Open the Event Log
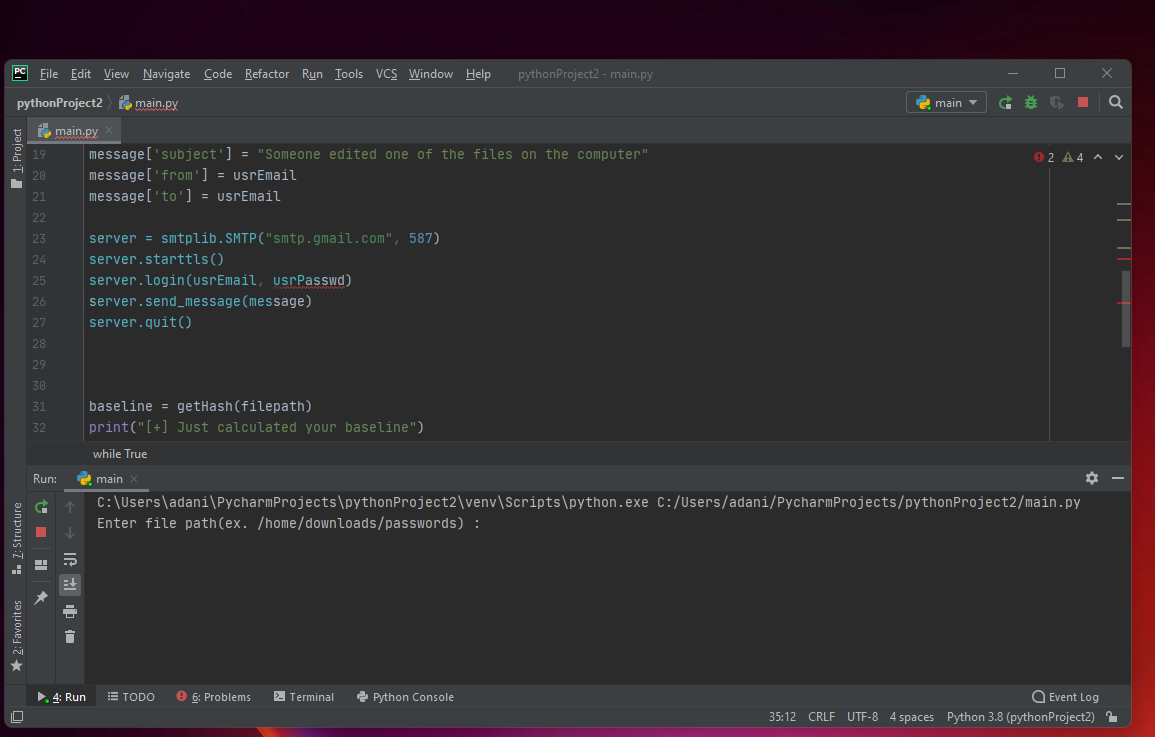Image resolution: width=1155 pixels, height=737 pixels. point(1065,696)
